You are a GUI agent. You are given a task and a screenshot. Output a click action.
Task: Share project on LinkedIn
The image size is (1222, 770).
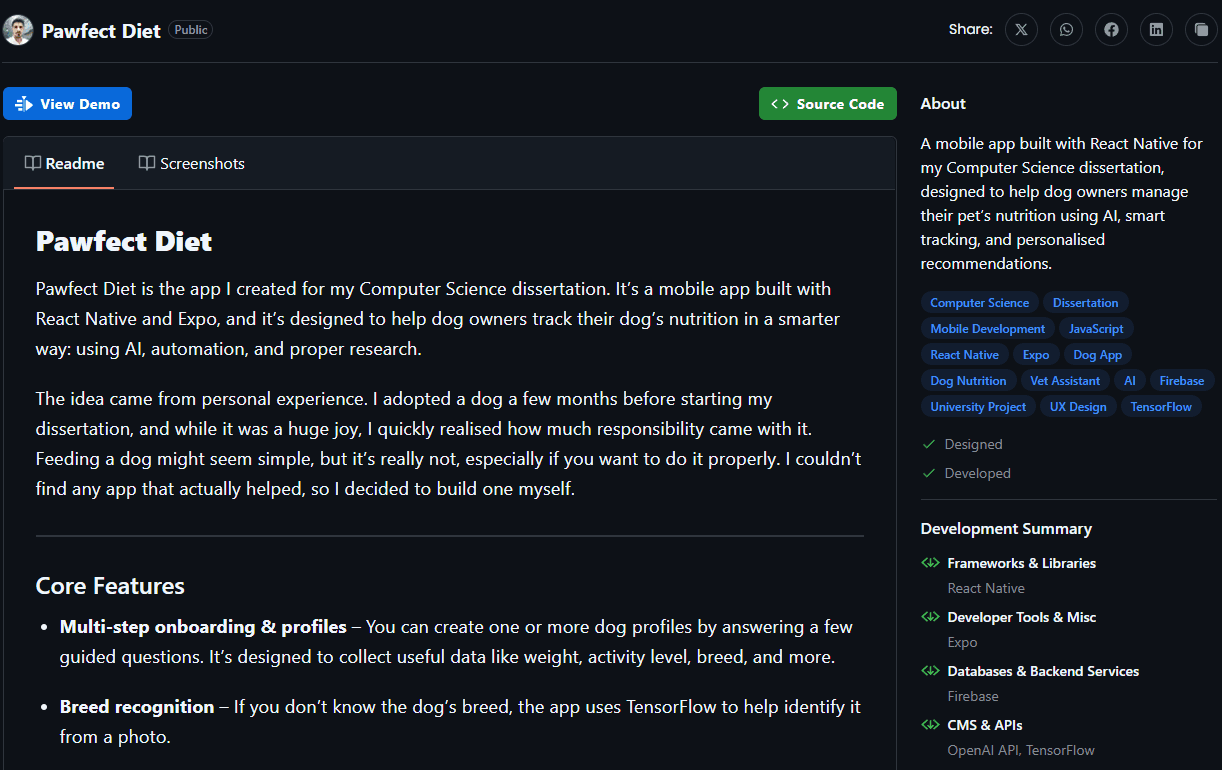(1156, 30)
